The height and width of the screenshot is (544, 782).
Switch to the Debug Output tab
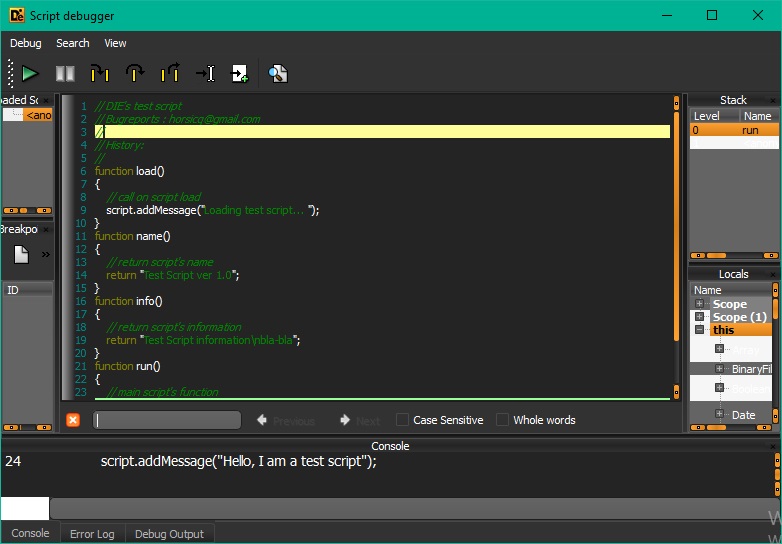(x=169, y=534)
